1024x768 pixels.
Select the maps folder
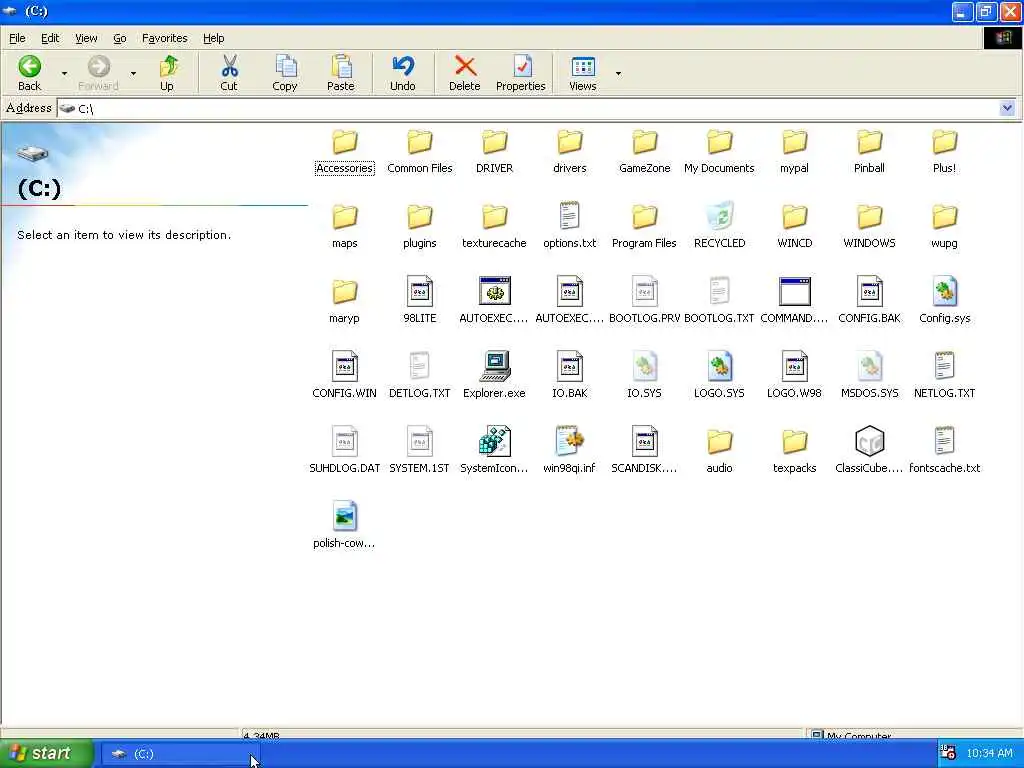[345, 227]
